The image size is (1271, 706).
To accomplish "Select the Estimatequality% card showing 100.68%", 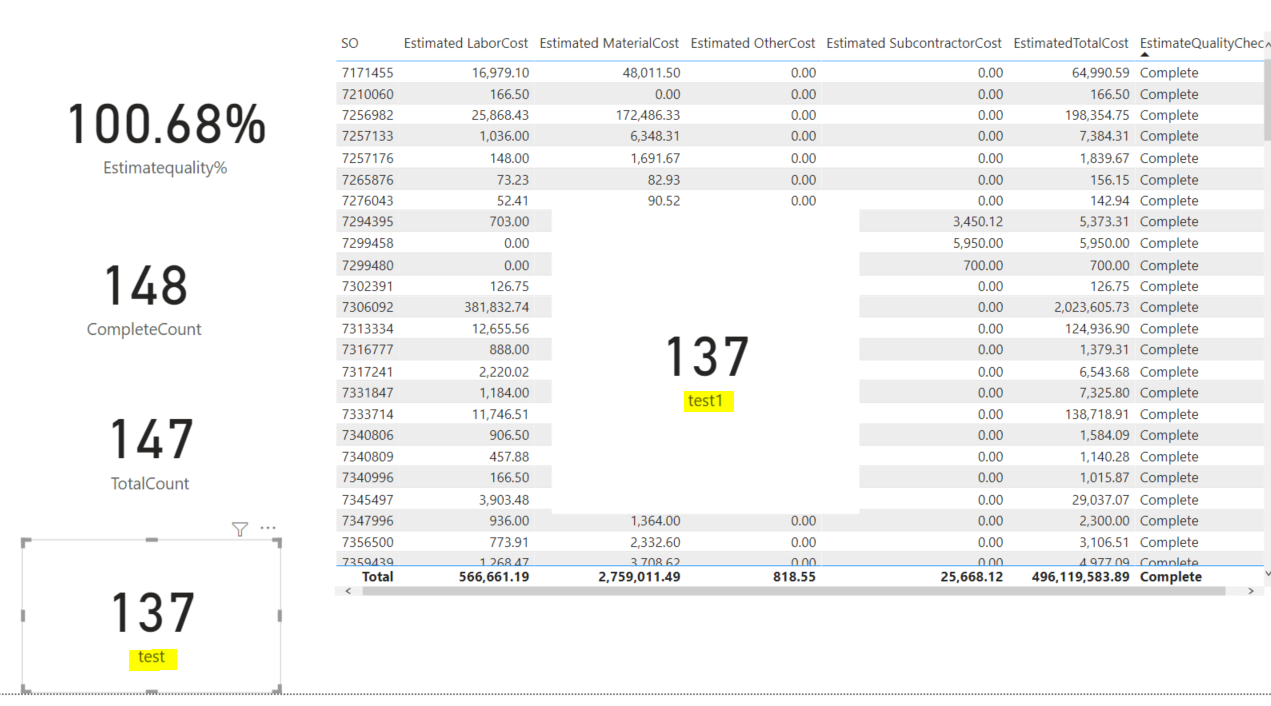I will (x=166, y=137).
